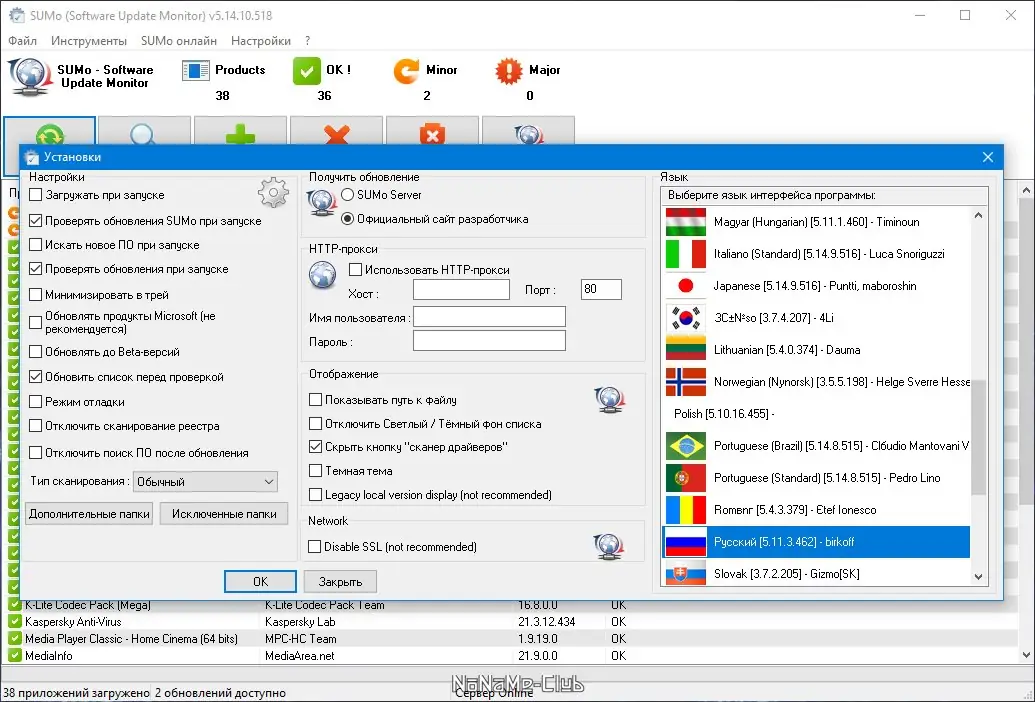Select Русский [5.11.3.462] - birkoff language
Screen dimensions: 1035x702
point(816,542)
